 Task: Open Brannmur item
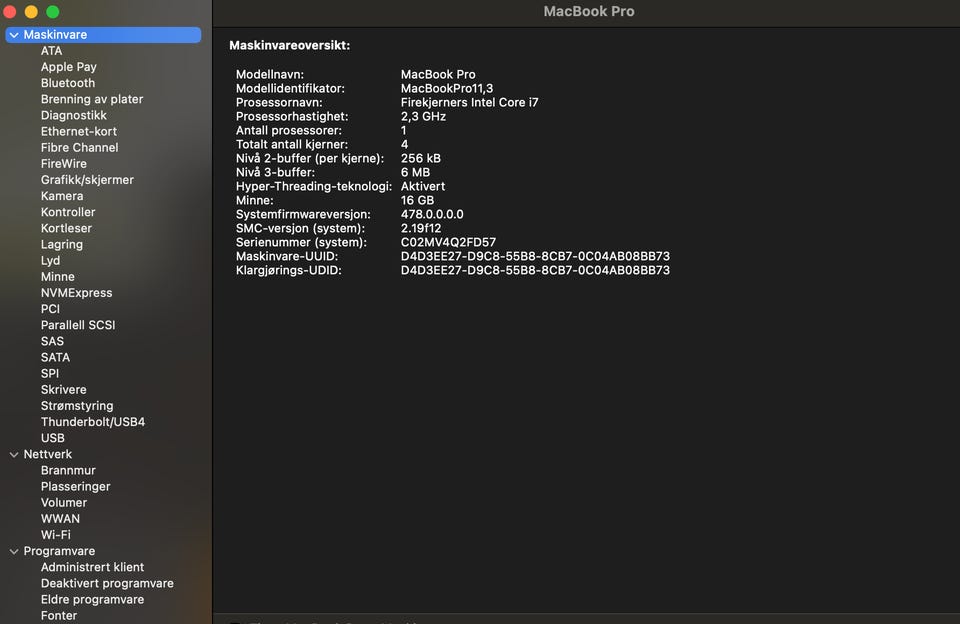click(x=68, y=470)
